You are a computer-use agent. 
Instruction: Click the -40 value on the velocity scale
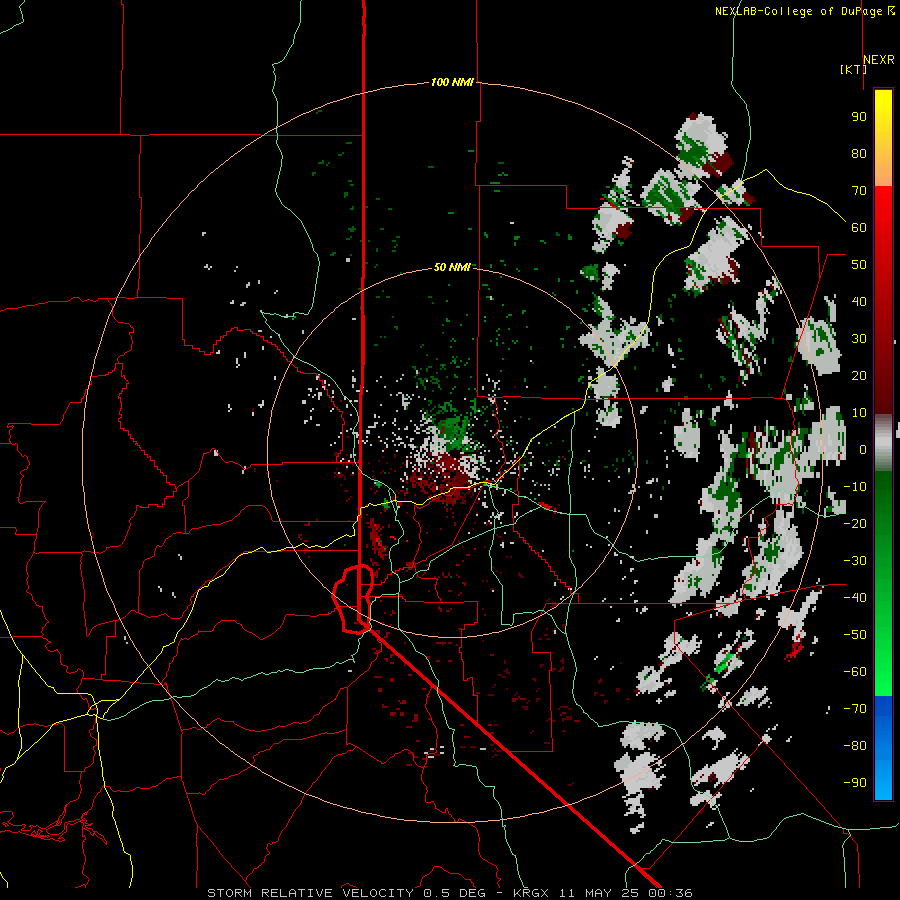point(855,598)
